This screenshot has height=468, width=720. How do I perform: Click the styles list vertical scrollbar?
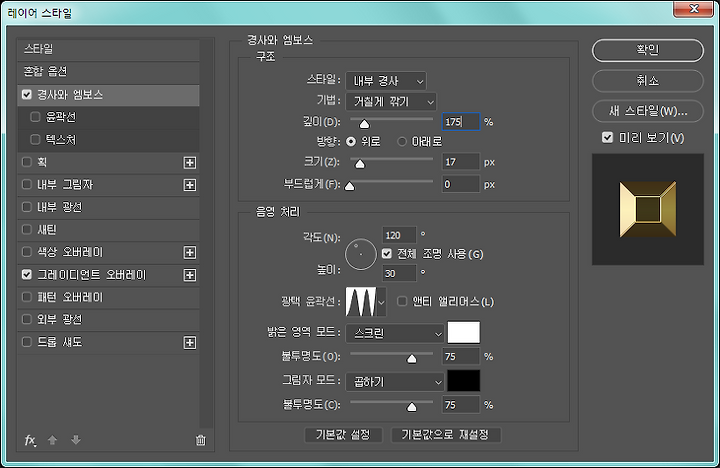tap(208, 234)
